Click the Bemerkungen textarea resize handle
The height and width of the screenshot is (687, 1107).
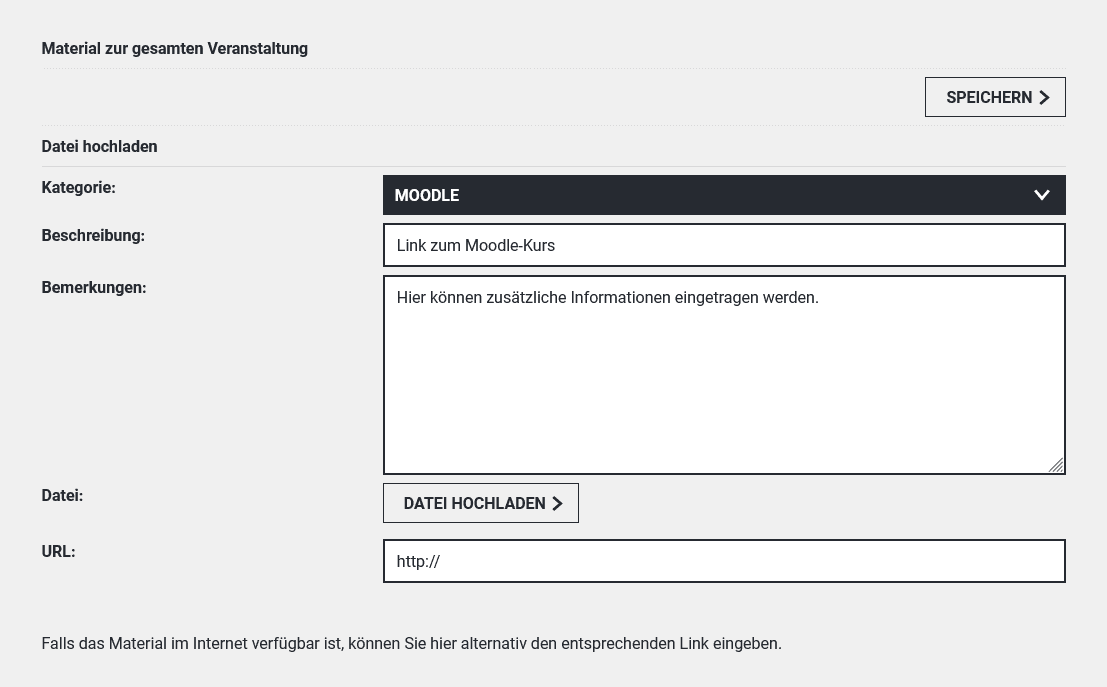tap(1056, 465)
